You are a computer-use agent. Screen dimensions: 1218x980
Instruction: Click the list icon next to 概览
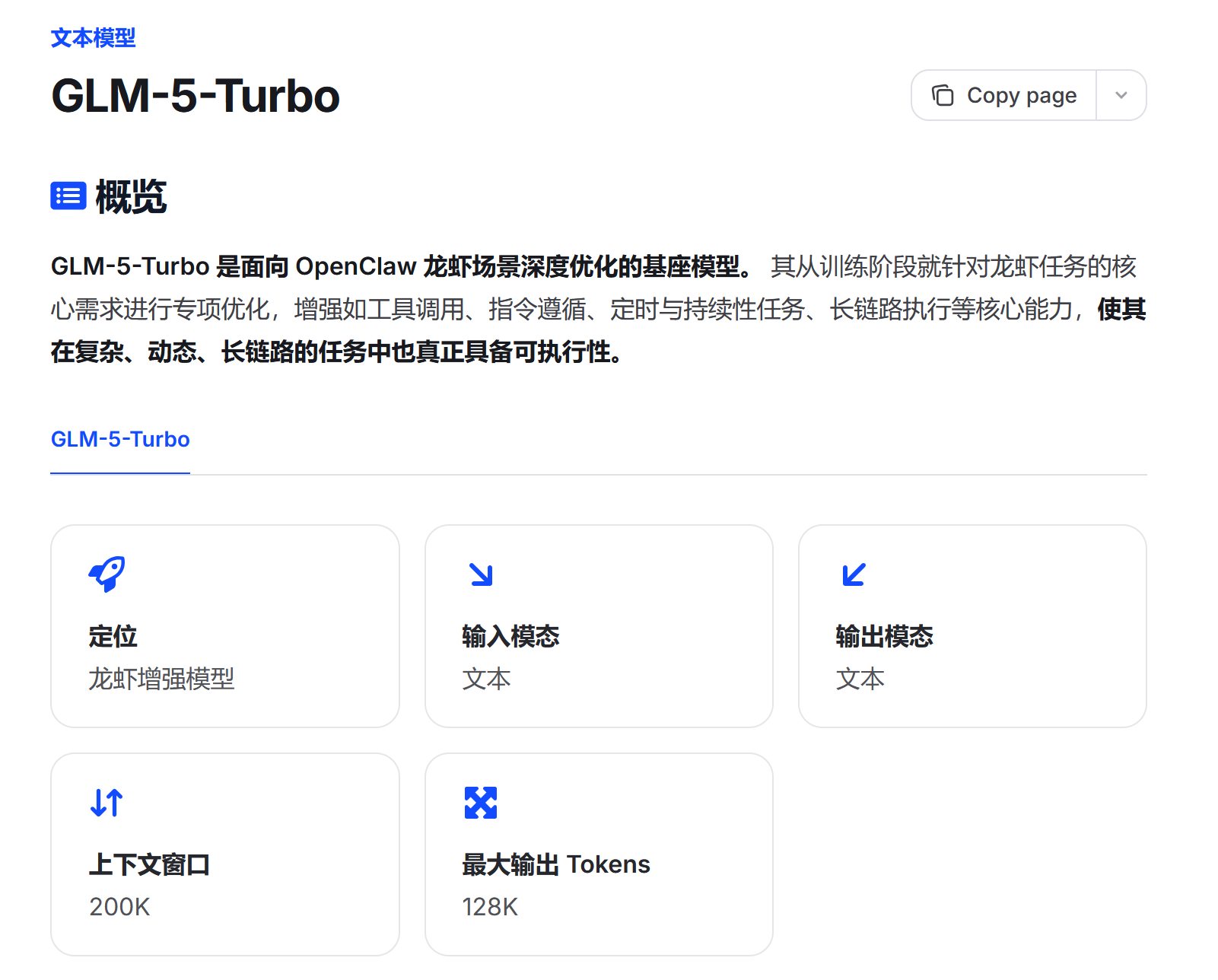coord(68,196)
